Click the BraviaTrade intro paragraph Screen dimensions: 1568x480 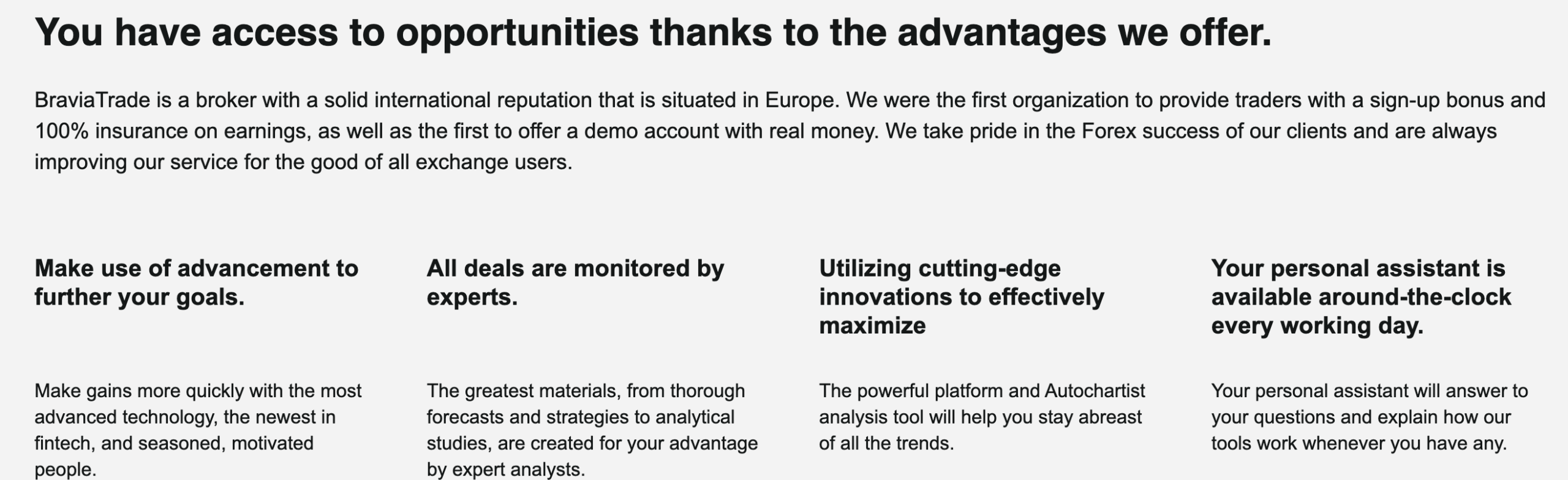coord(790,131)
